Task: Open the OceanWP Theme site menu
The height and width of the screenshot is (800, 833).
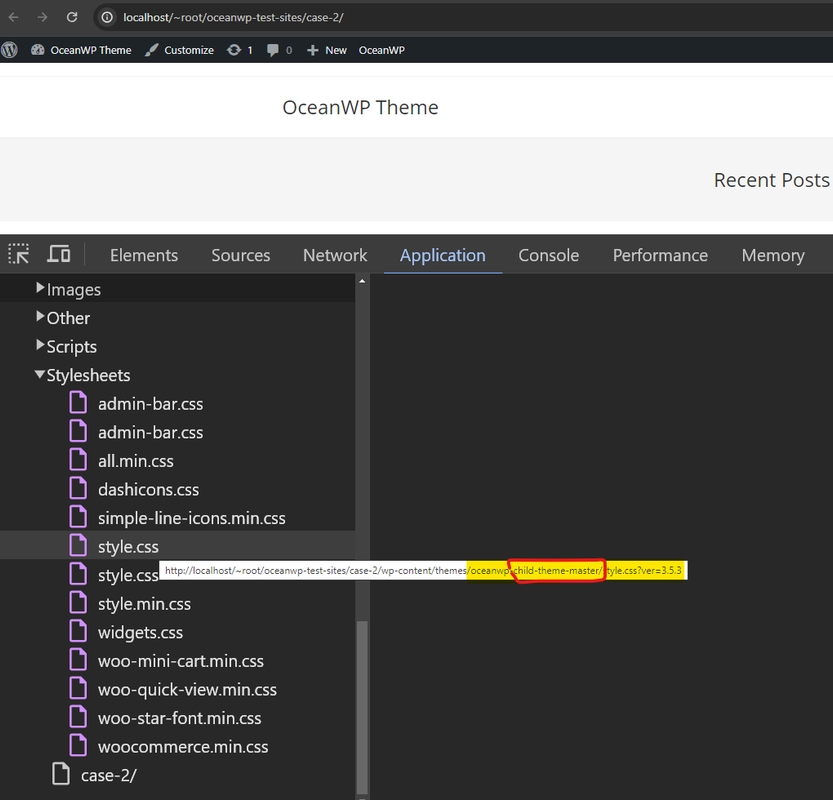Action: click(x=81, y=50)
